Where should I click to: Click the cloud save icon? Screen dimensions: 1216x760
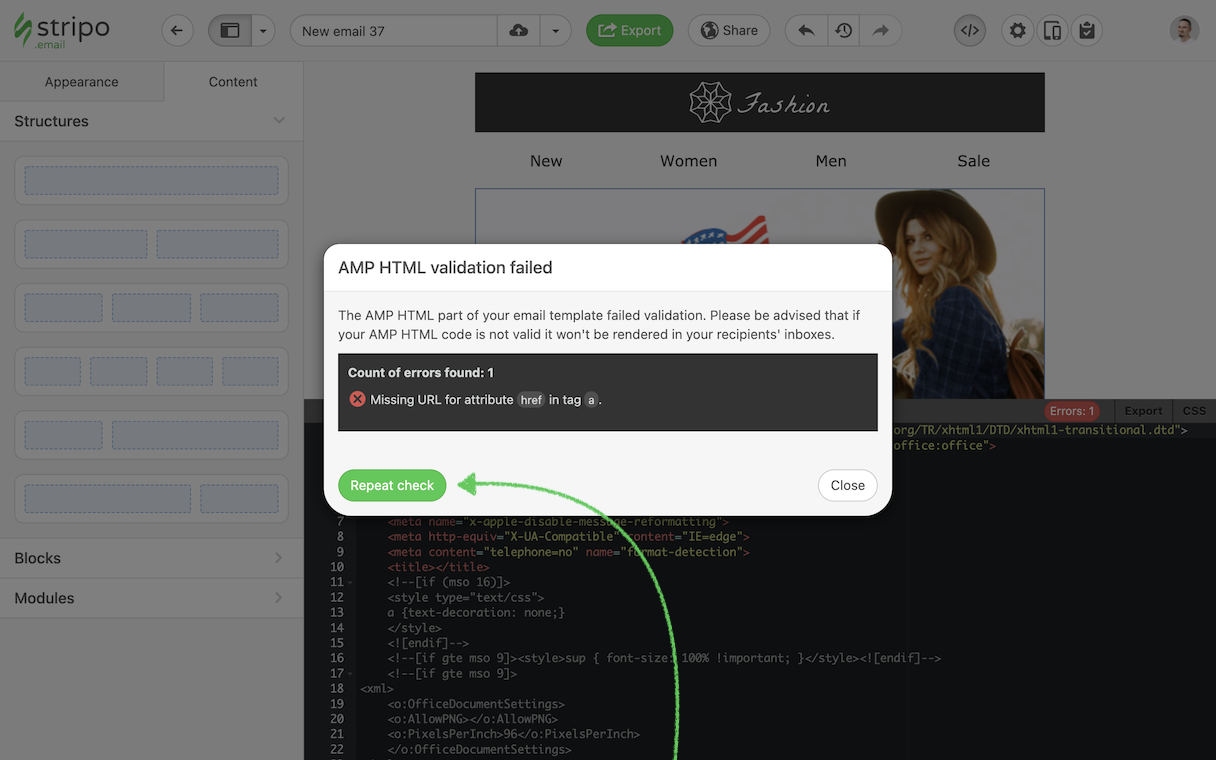point(518,30)
